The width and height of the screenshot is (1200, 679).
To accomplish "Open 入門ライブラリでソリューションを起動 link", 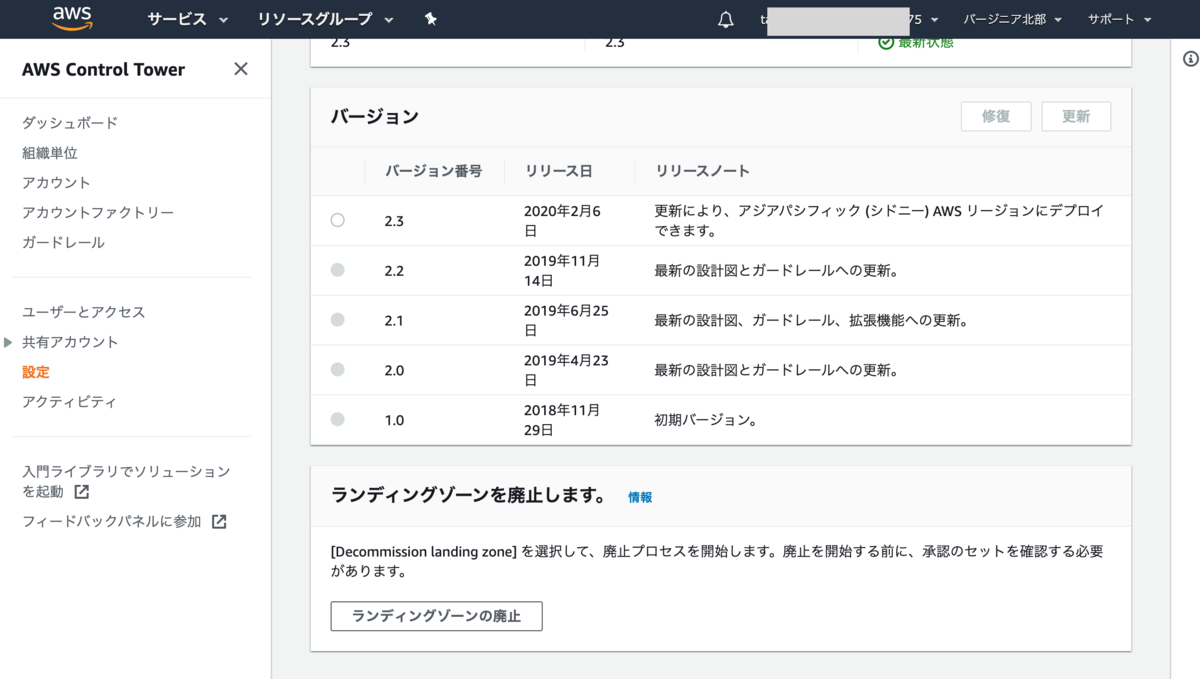I will click(126, 481).
